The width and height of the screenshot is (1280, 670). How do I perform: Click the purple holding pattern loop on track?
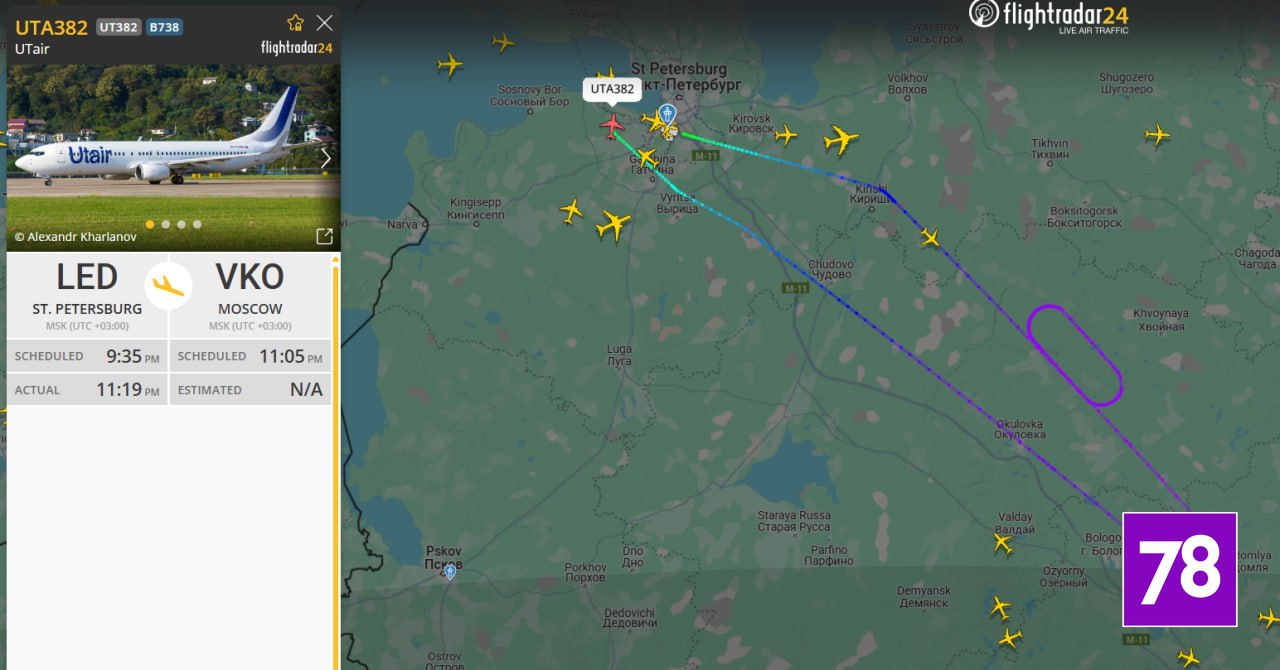pyautogui.click(x=1075, y=355)
